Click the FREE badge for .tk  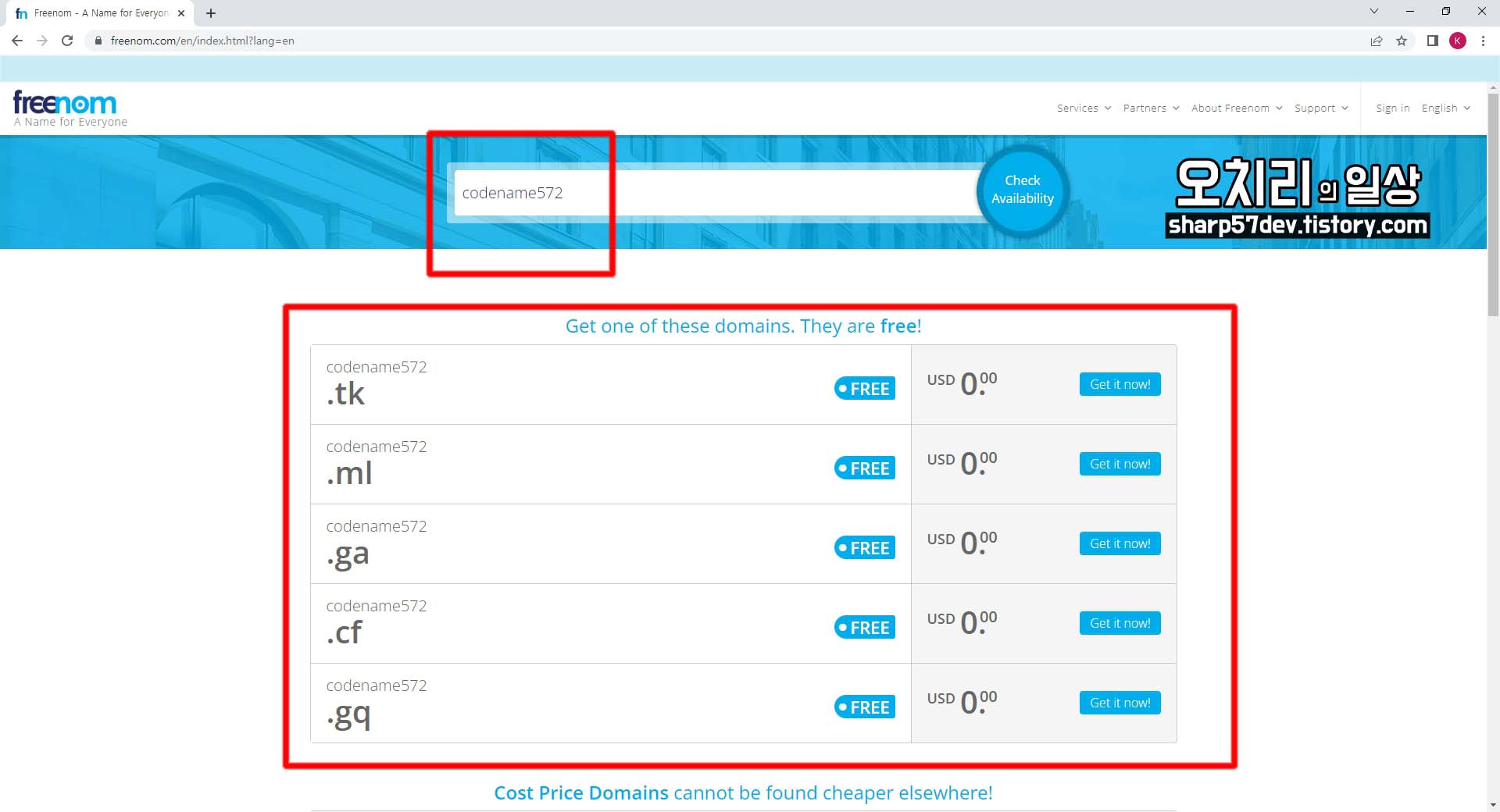click(864, 388)
